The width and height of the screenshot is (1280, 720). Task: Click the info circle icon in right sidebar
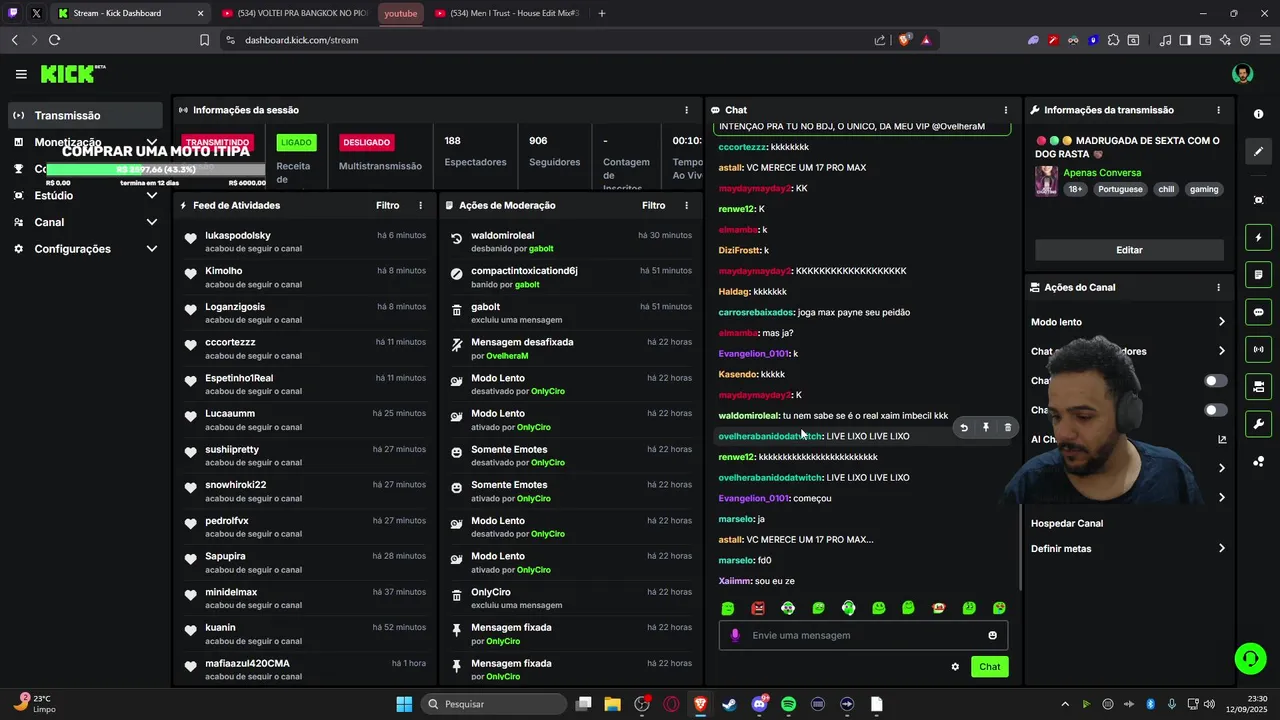pyautogui.click(x=1258, y=114)
